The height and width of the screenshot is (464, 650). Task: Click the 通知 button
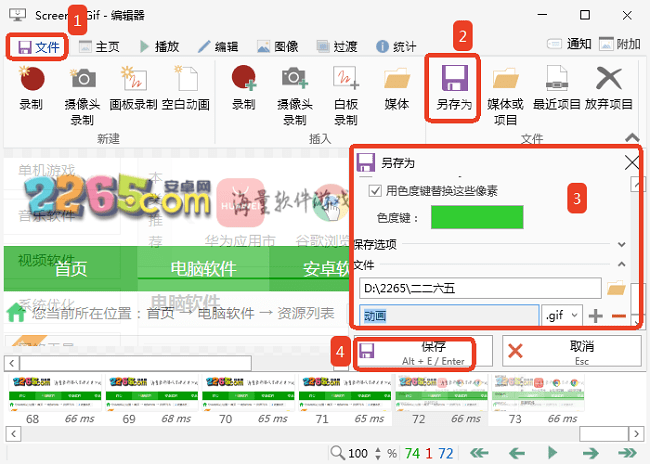click(x=569, y=44)
